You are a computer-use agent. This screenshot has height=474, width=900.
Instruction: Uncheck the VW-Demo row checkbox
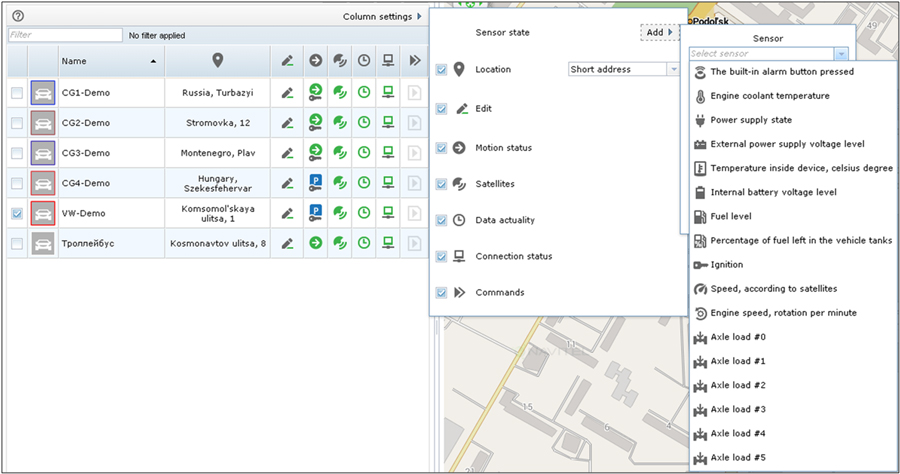[17, 213]
